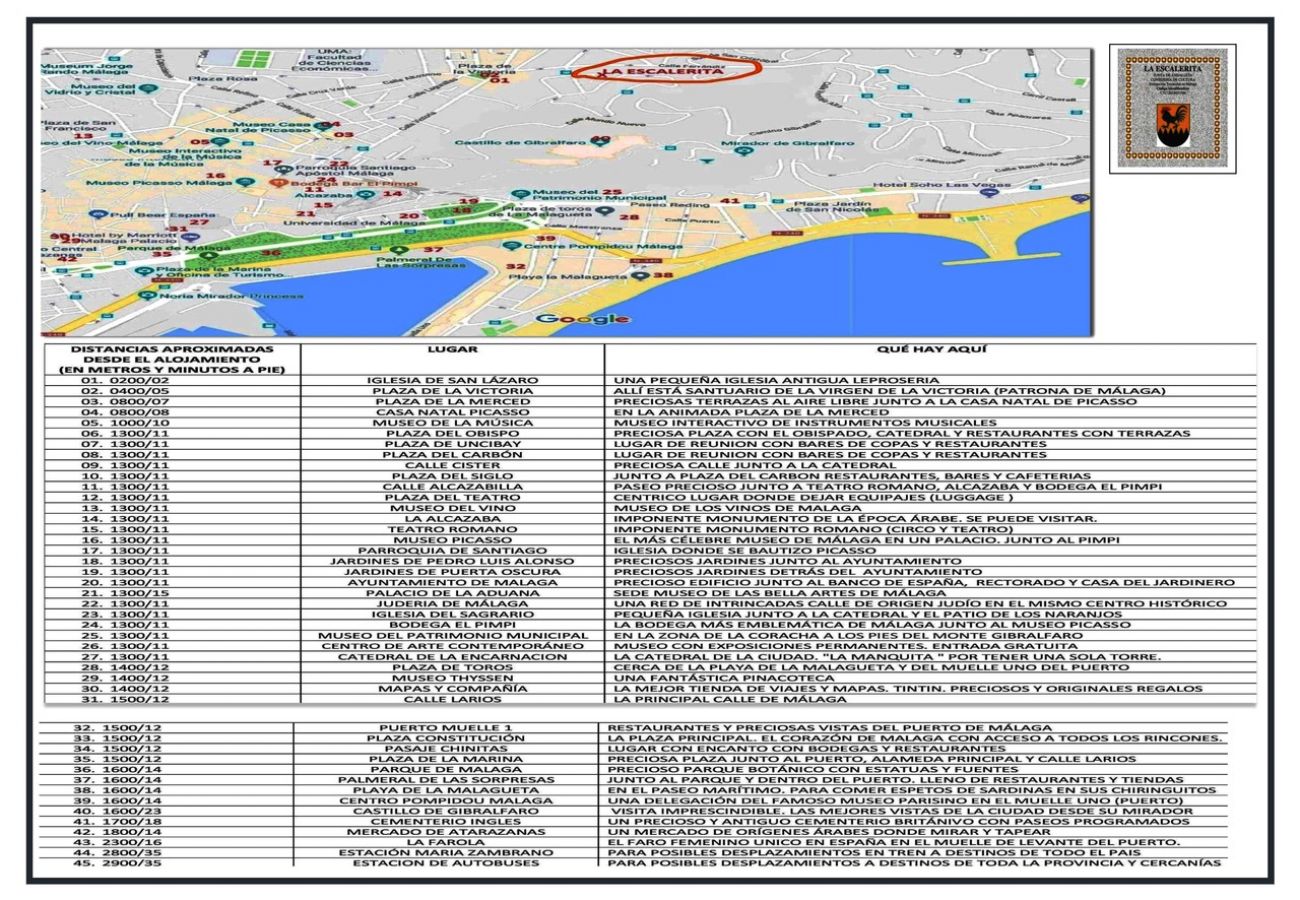Select the Centre Pompidou Málaga pin
1300x900 pixels.
coord(513,245)
